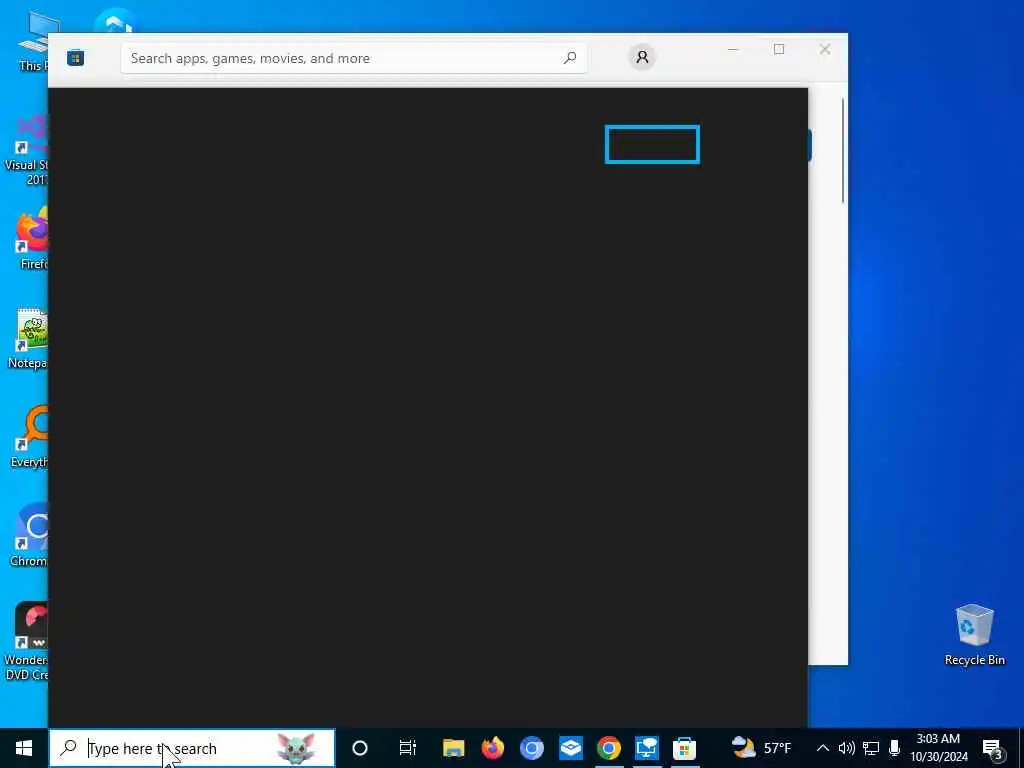The image size is (1024, 768).
Task: Select the Wondershare DVD Creator shortcut
Action: pos(27,641)
